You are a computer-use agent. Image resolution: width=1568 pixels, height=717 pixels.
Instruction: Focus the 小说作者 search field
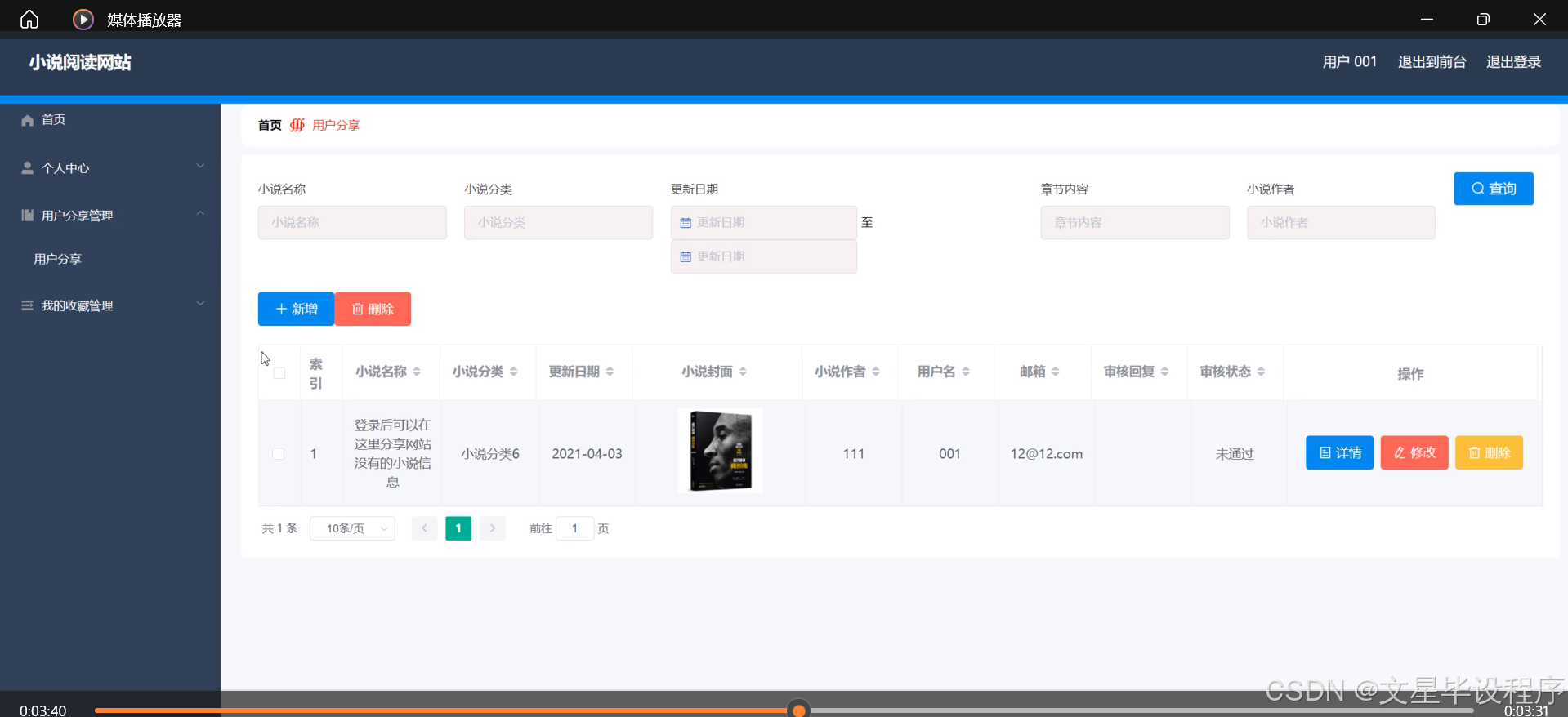tap(1341, 223)
